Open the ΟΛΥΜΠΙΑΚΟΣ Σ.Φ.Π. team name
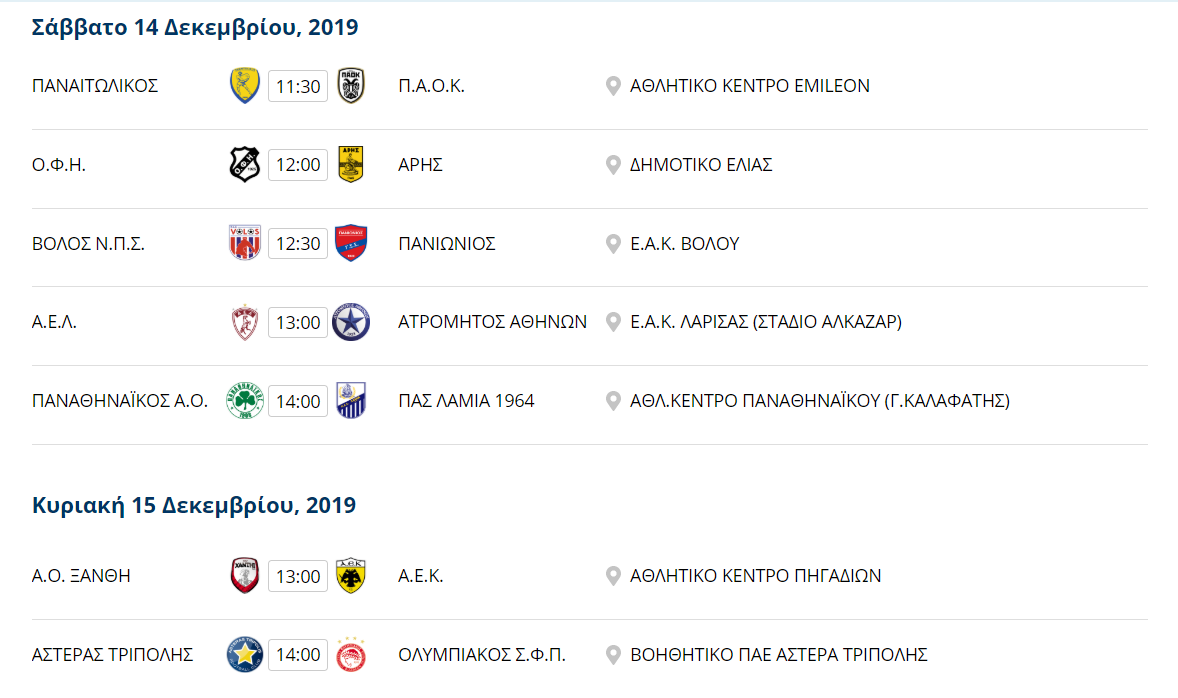Viewport: 1178px width, 698px height. [482, 654]
